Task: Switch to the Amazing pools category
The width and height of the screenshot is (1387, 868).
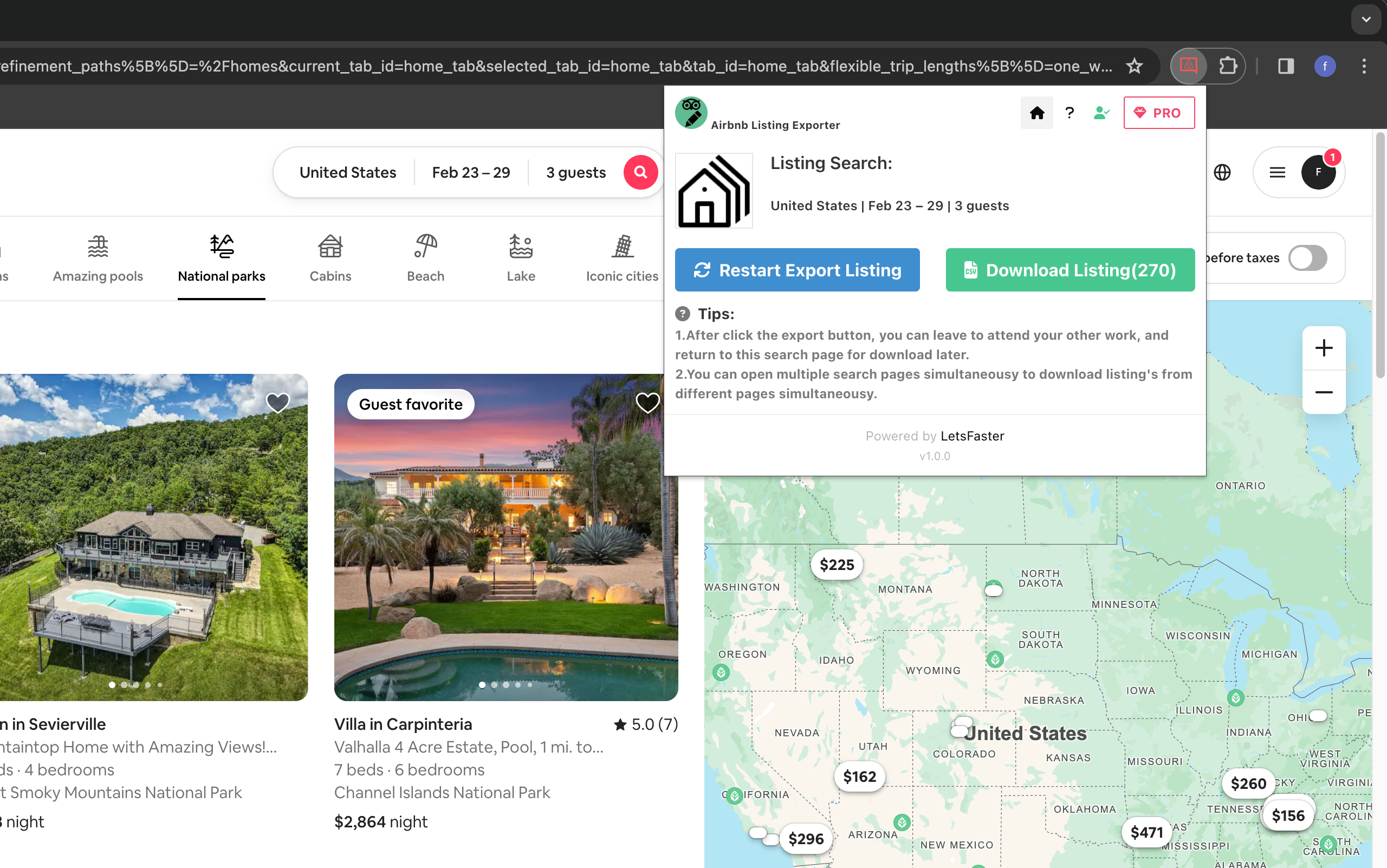Action: point(98,258)
